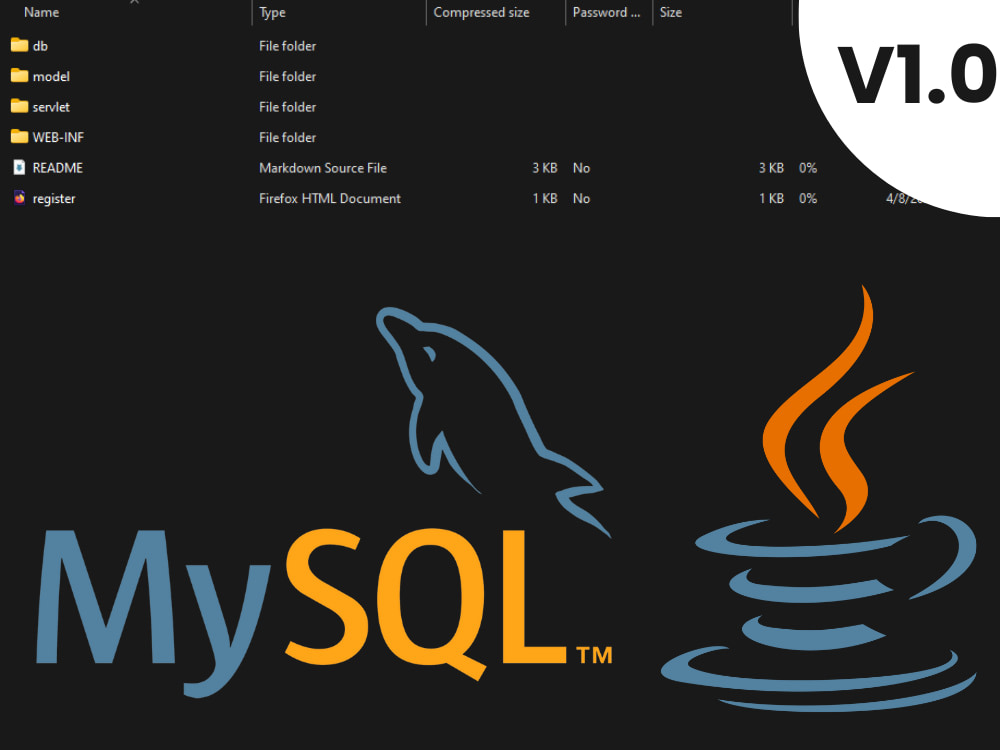
Task: Click 'File folder' type in model row
Action: click(x=288, y=77)
